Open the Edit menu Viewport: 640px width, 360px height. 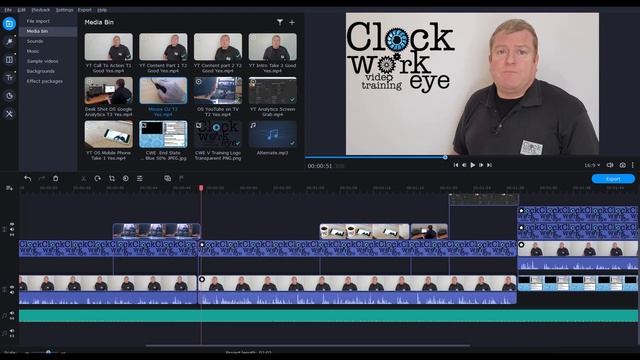pos(21,10)
